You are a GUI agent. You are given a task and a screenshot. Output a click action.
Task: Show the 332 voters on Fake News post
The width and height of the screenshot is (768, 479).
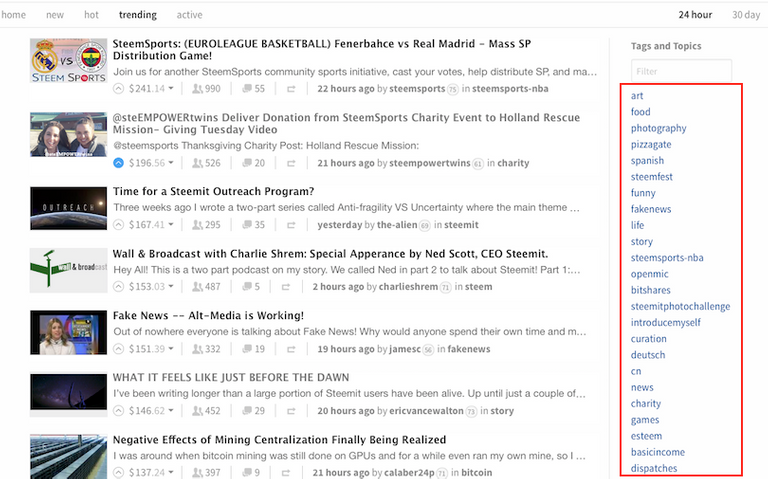[x=206, y=349]
